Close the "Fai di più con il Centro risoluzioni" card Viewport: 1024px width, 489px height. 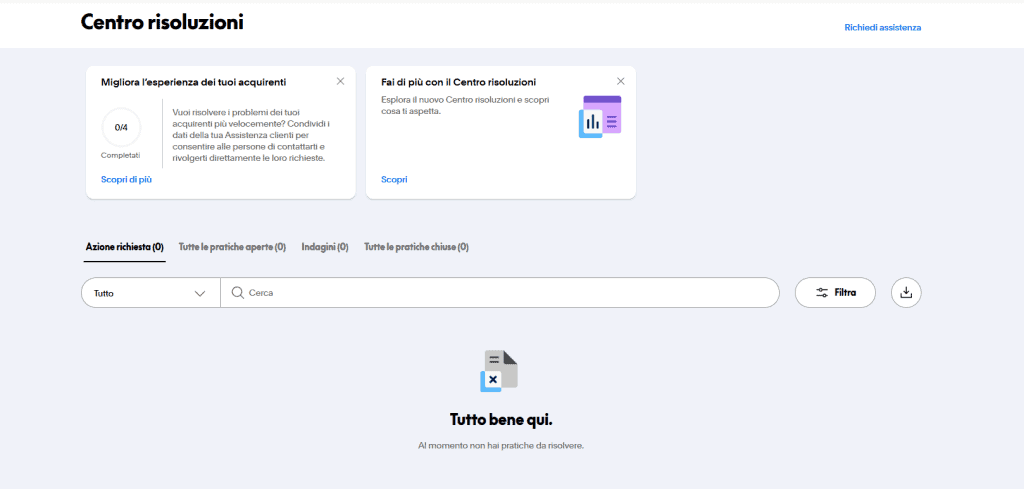[620, 81]
